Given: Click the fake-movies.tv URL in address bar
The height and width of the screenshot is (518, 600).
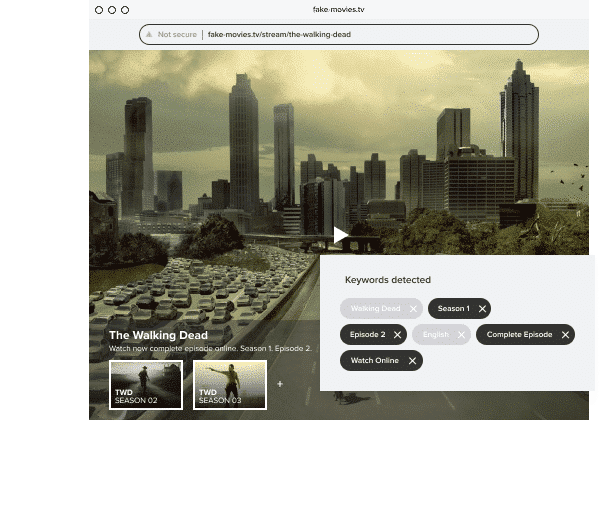Looking at the screenshot, I should [279, 34].
